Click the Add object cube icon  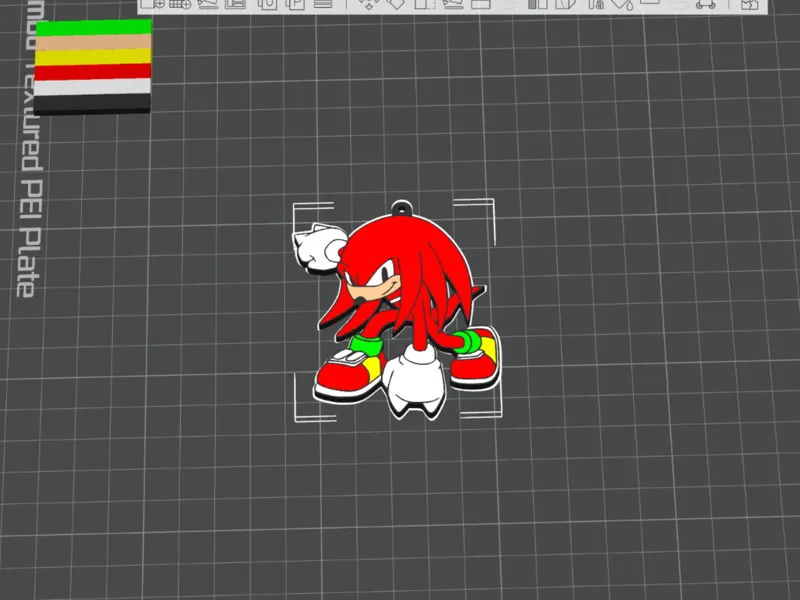tap(152, 4)
